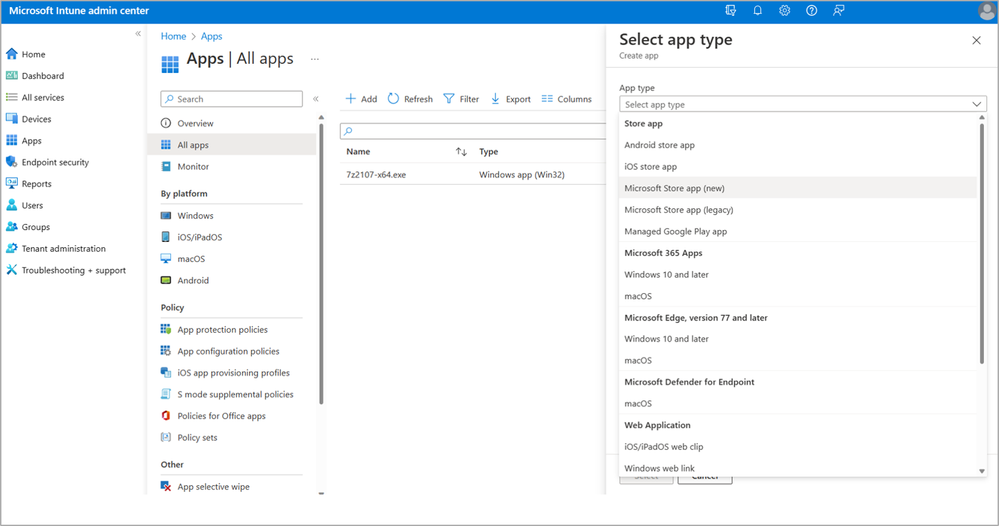The image size is (999, 526).
Task: Choose macOS under Microsoft Defender for Endpoint
Action: click(798, 403)
